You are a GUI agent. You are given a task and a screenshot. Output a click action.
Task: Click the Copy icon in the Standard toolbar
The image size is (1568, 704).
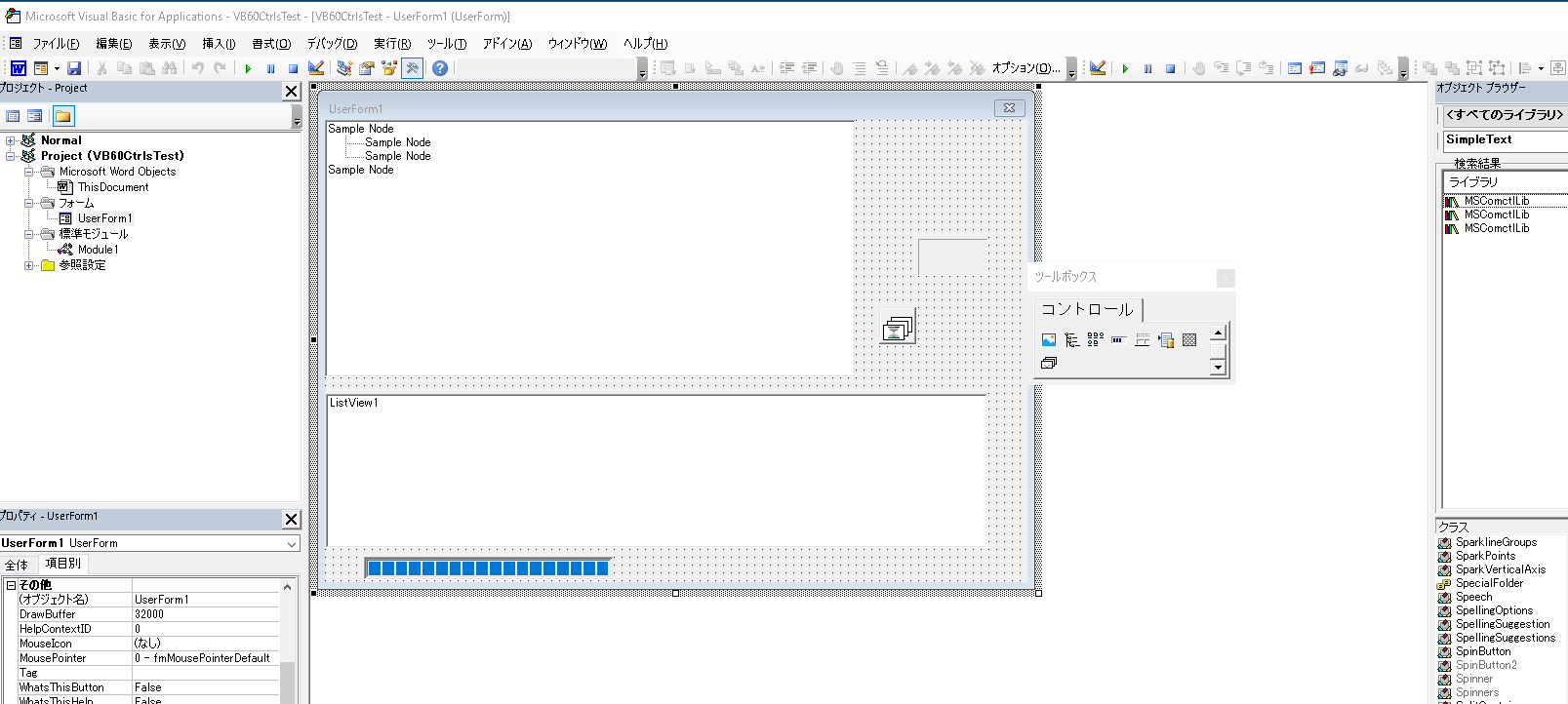click(124, 68)
